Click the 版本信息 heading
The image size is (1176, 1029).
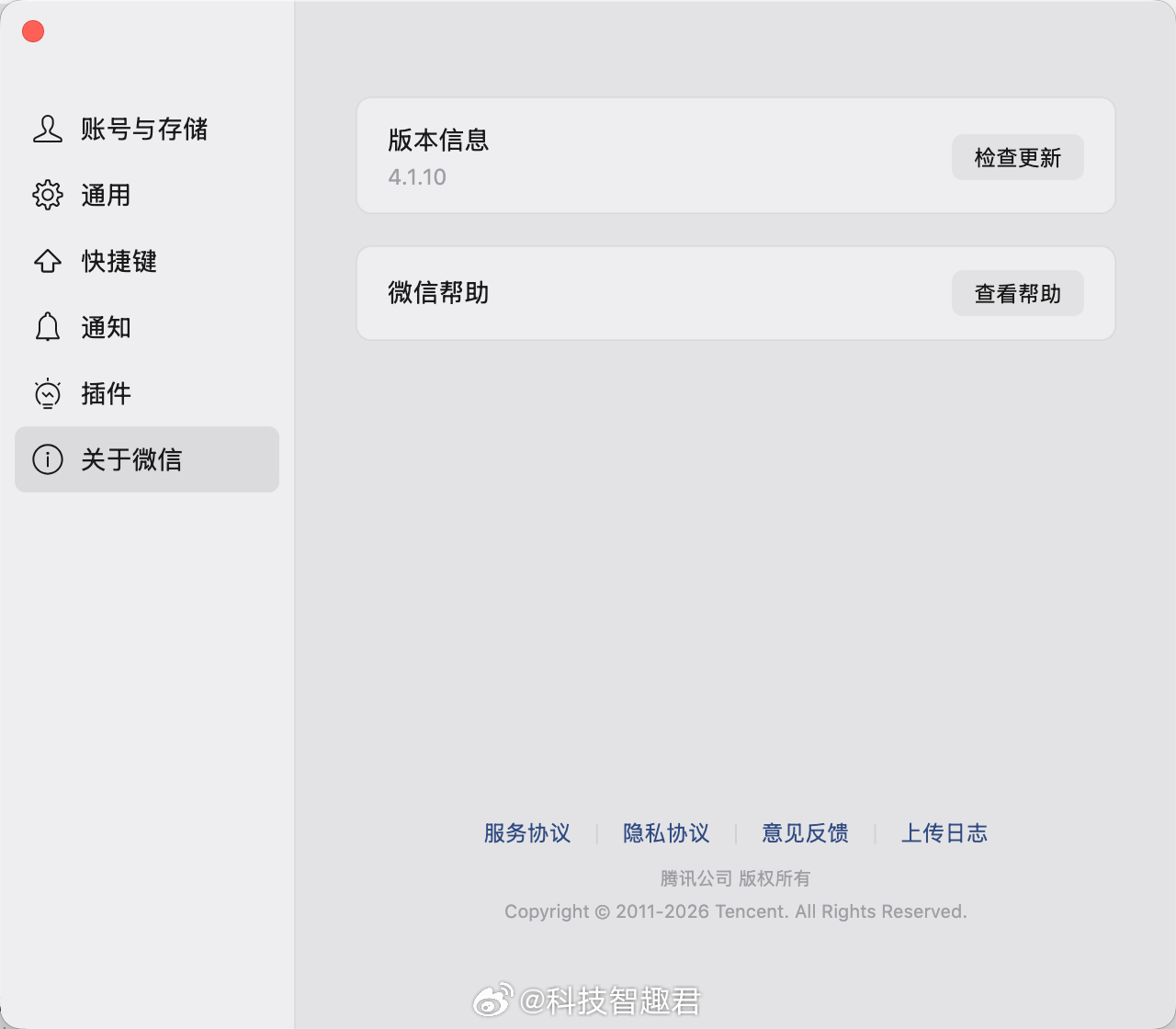[438, 140]
